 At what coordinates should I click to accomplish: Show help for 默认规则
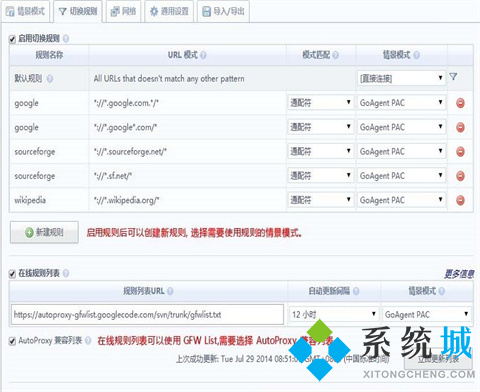[x=50, y=79]
